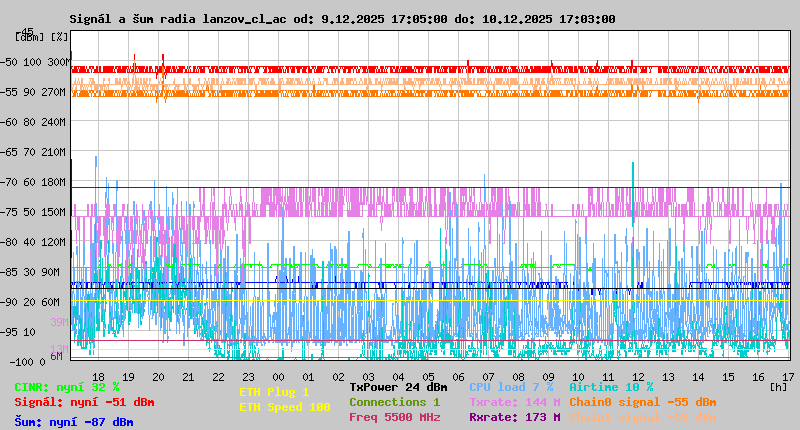The image size is (800, 430).
Task: Select the red Signál legend entry
Action: 84,402
